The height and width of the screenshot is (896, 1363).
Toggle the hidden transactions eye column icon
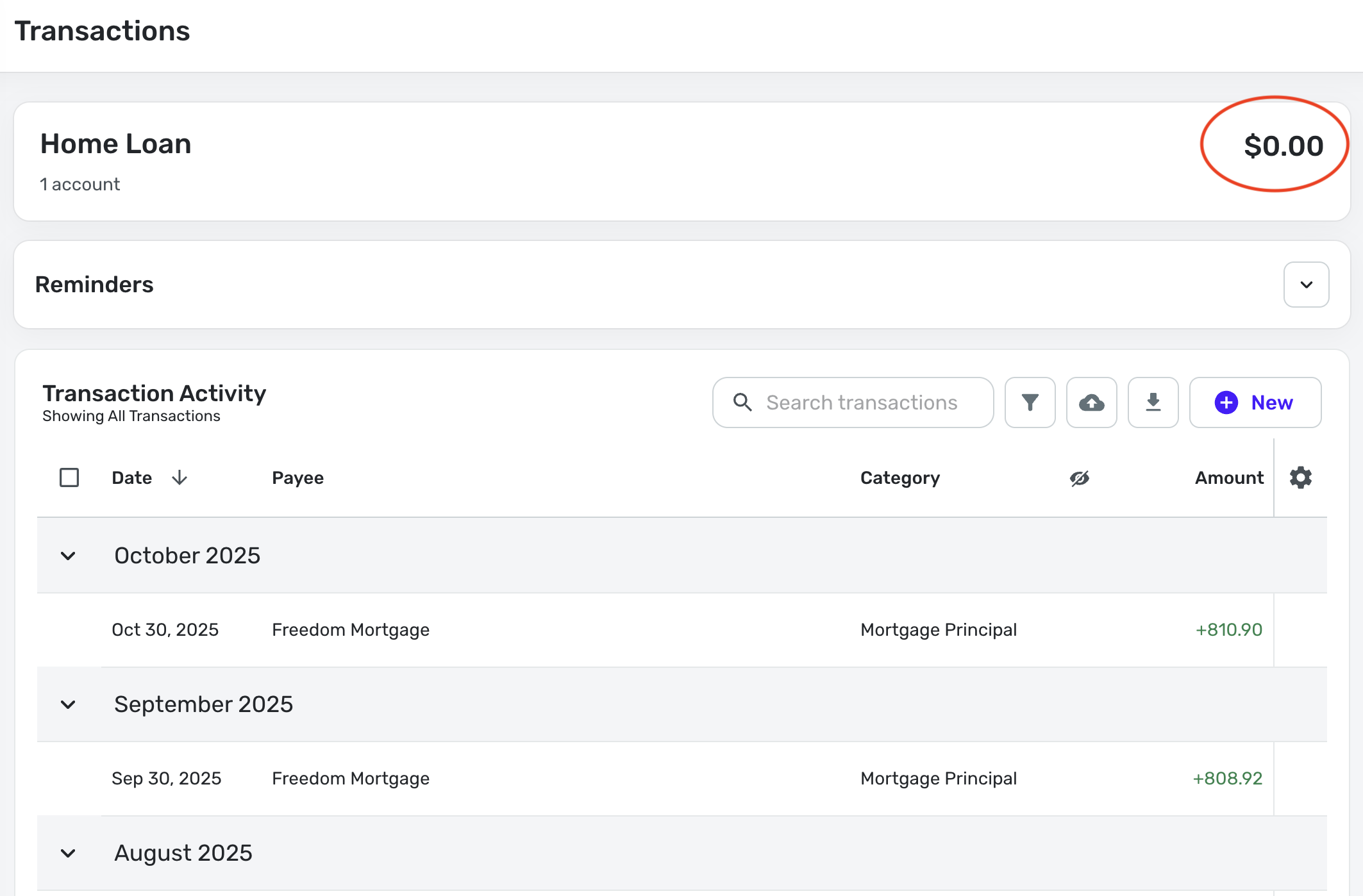click(x=1080, y=478)
